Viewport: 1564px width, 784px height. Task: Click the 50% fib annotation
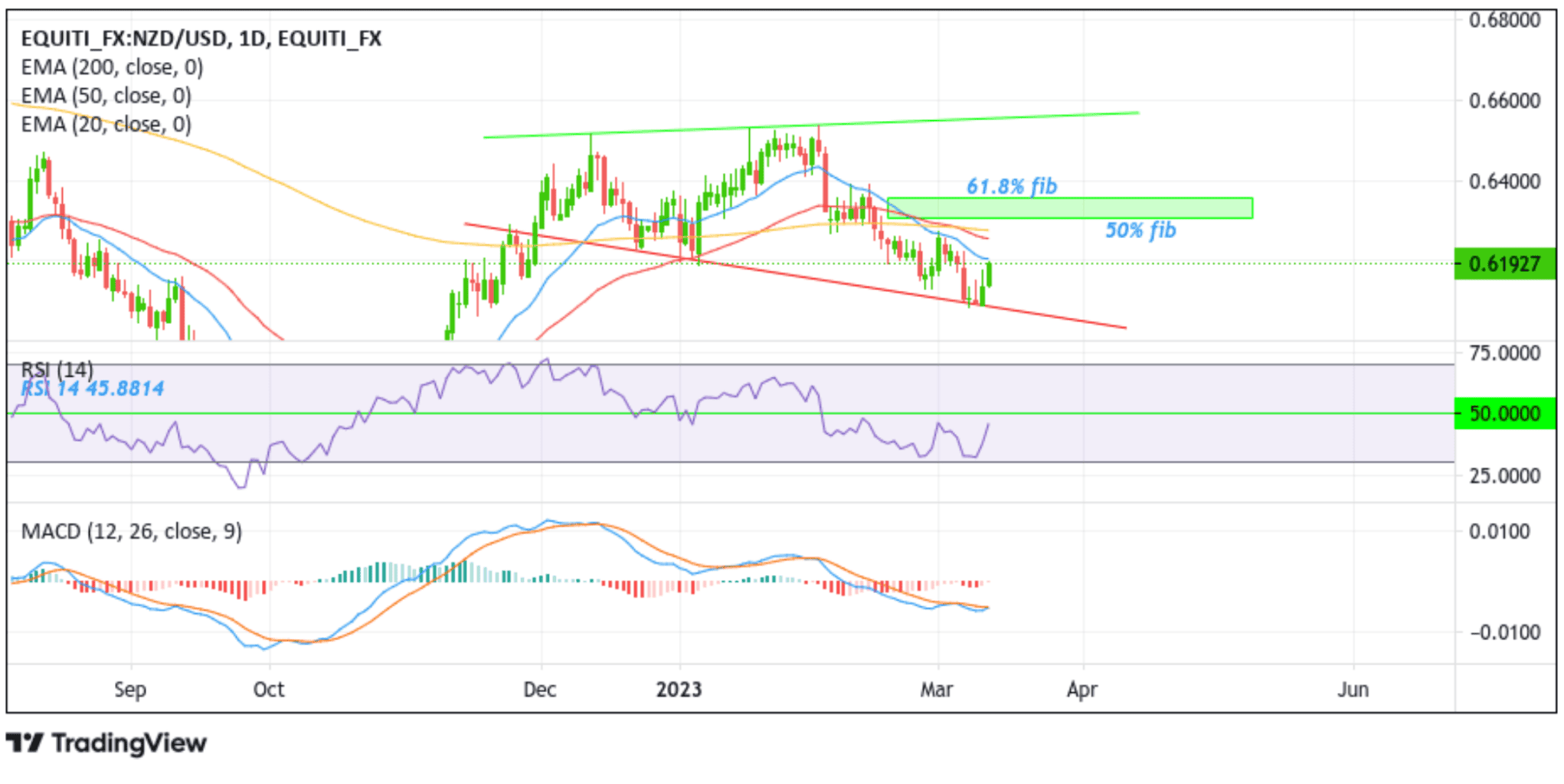[x=1140, y=230]
